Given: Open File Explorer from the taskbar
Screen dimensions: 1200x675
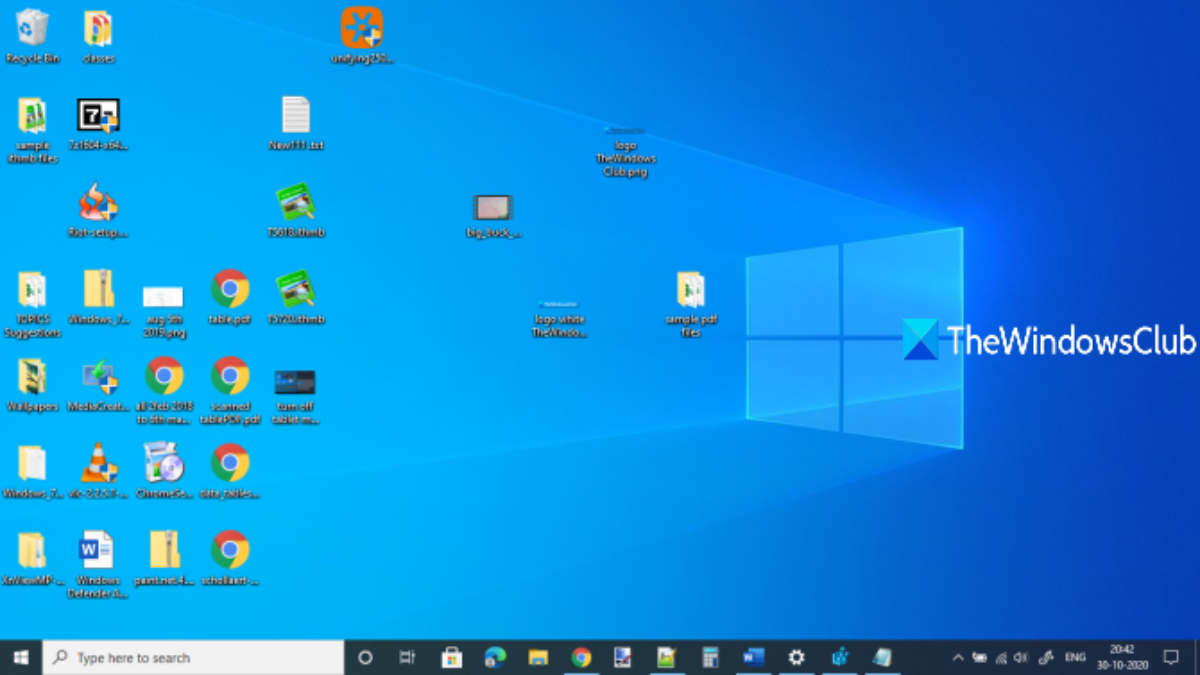Looking at the screenshot, I should click(538, 657).
